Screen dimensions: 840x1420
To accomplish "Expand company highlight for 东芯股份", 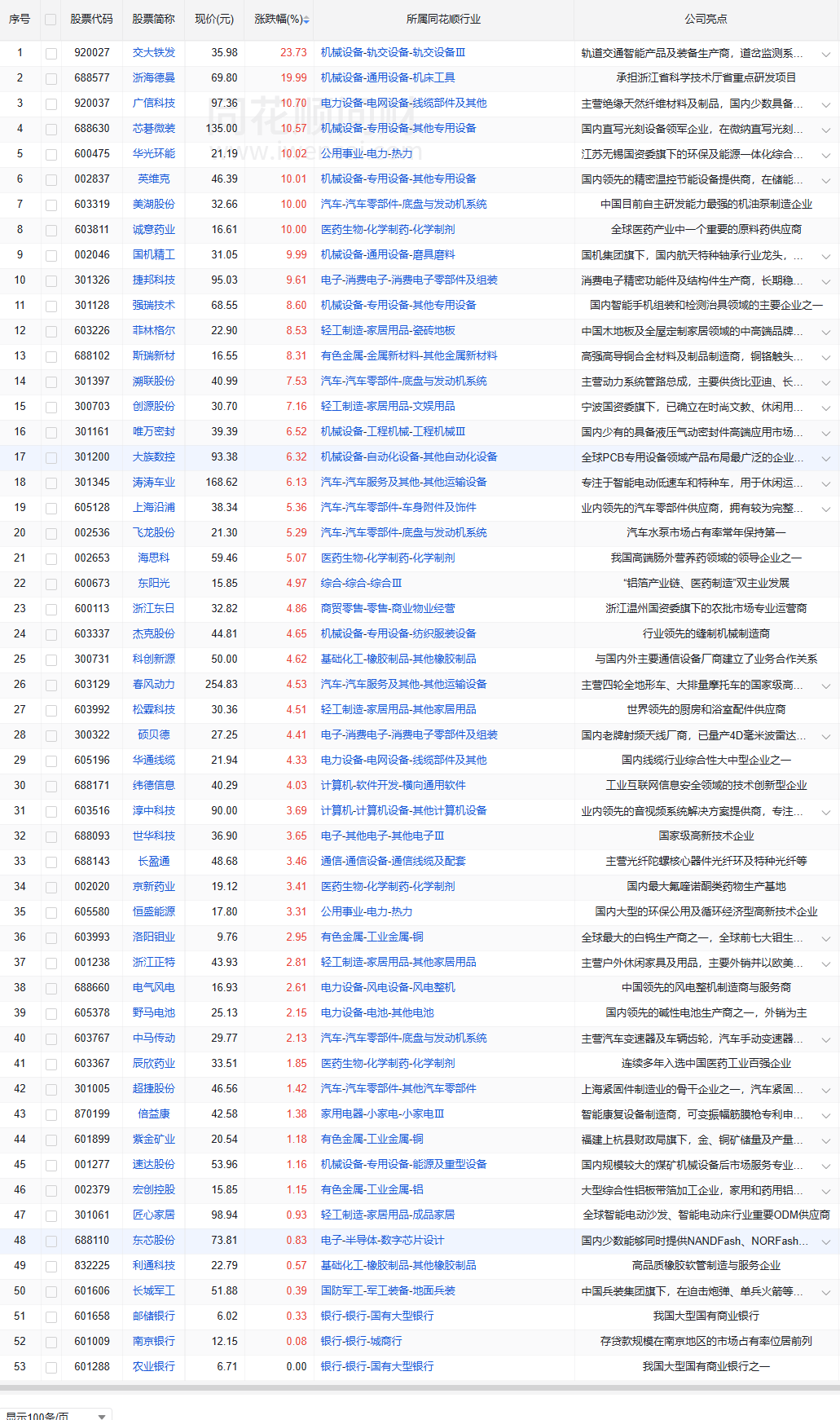I will pos(825,1242).
